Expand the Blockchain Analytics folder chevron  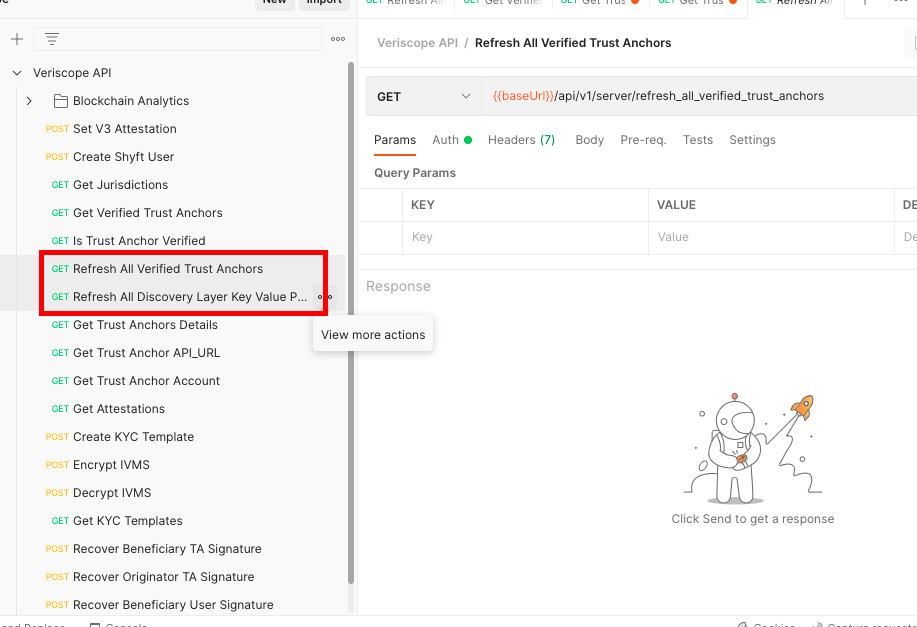click(x=29, y=101)
